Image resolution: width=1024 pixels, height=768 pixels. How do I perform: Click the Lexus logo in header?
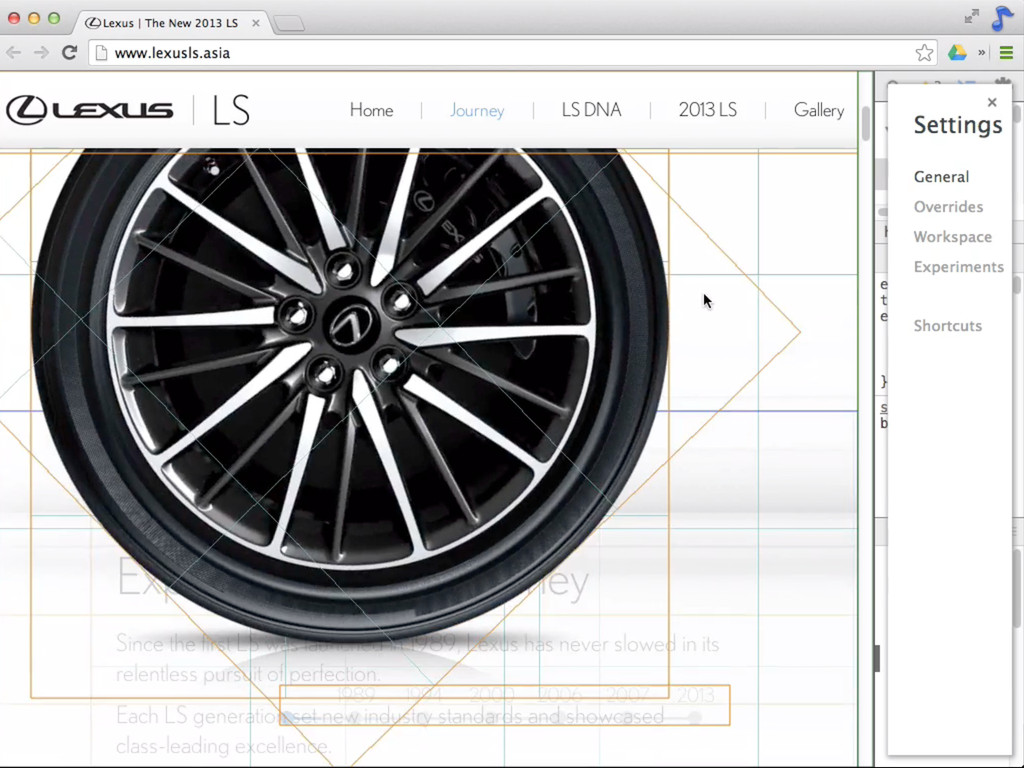(x=90, y=110)
